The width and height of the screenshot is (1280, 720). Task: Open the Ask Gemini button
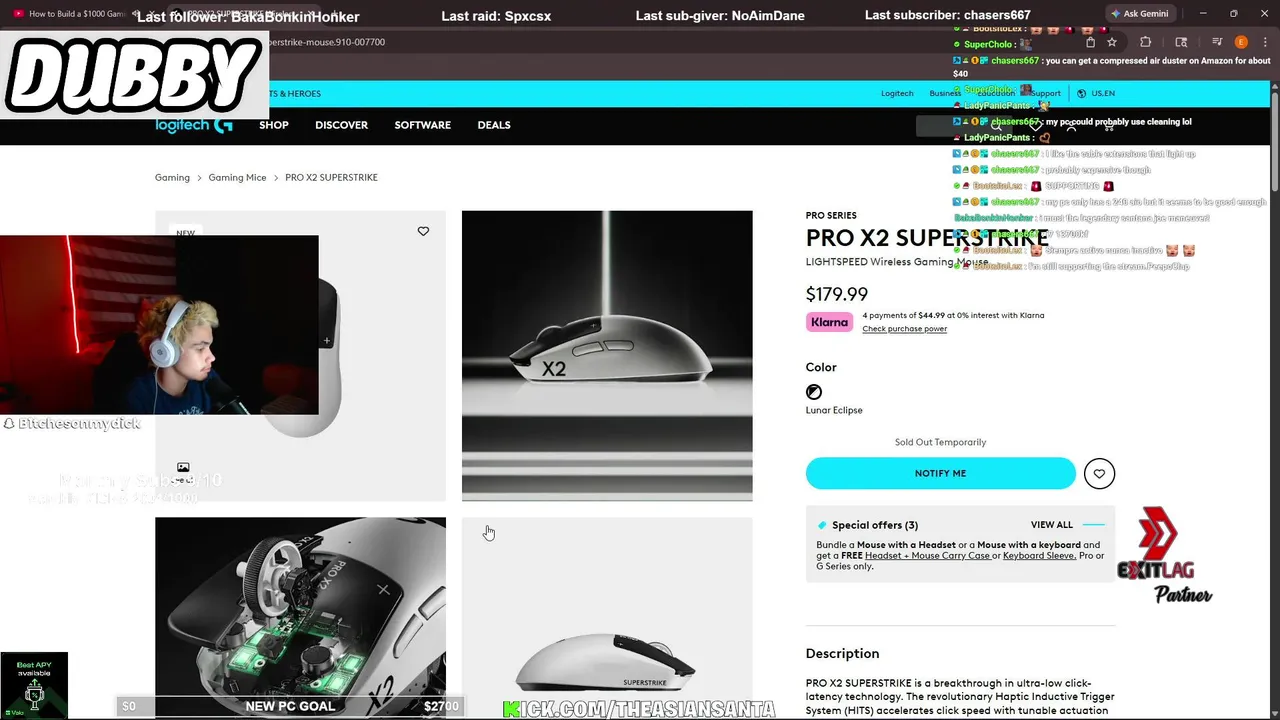click(x=1139, y=13)
